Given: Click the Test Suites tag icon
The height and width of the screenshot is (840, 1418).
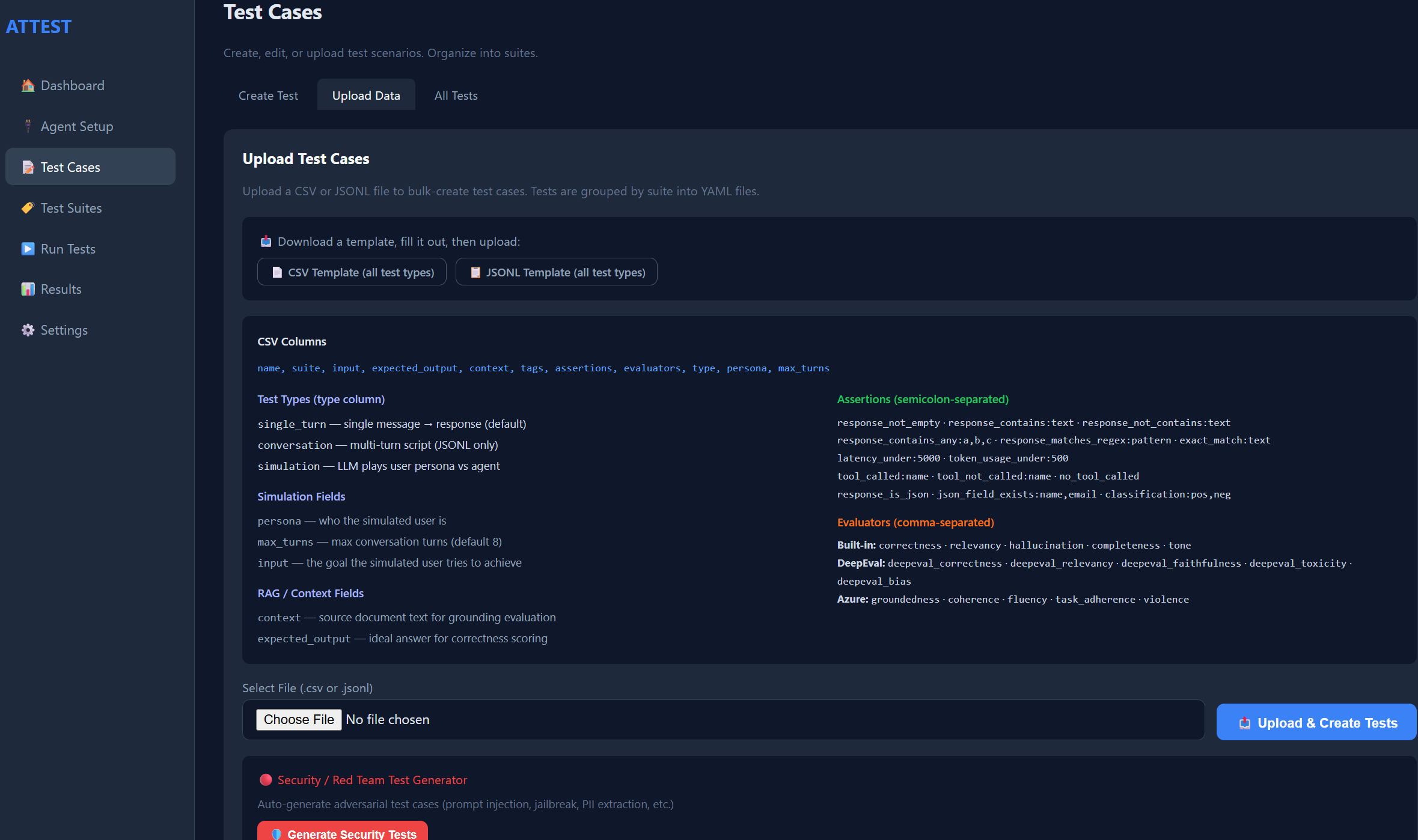Looking at the screenshot, I should coord(28,208).
